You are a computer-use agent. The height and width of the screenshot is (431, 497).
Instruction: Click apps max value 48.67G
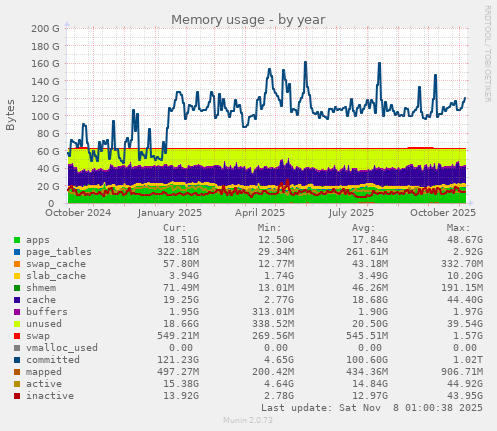(465, 240)
